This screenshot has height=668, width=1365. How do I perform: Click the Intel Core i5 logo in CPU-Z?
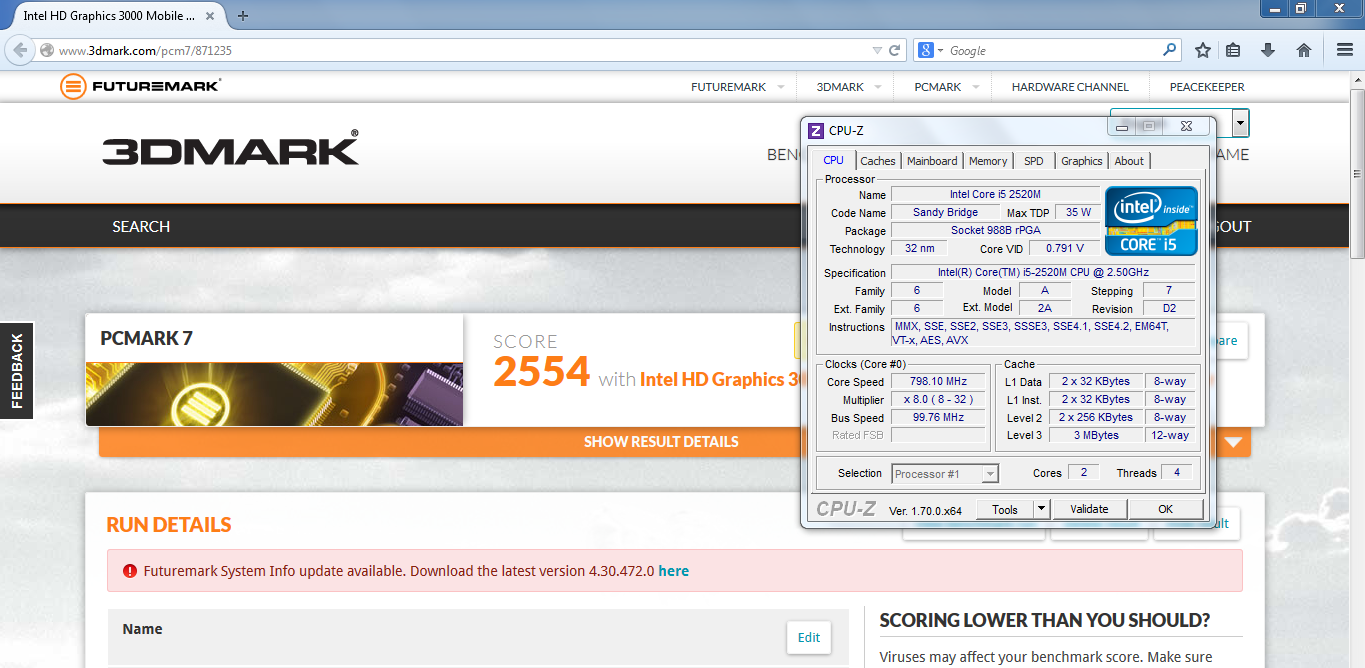pos(1150,220)
